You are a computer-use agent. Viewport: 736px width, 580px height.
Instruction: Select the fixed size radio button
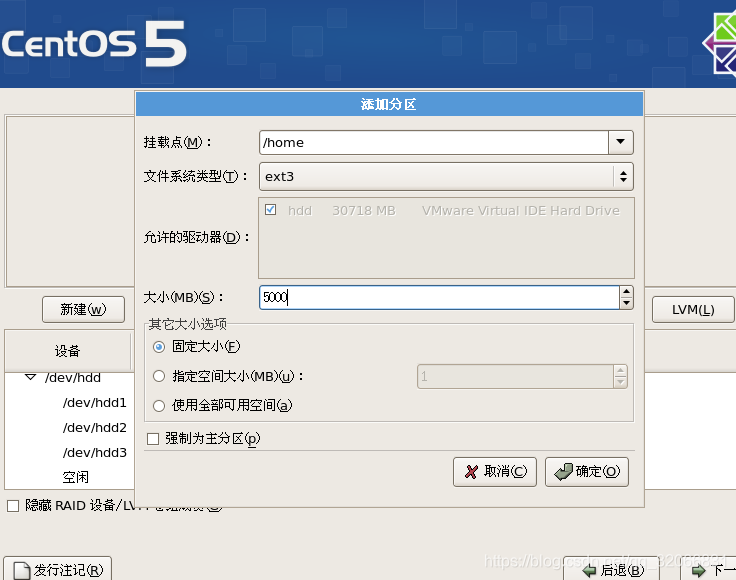coord(159,347)
